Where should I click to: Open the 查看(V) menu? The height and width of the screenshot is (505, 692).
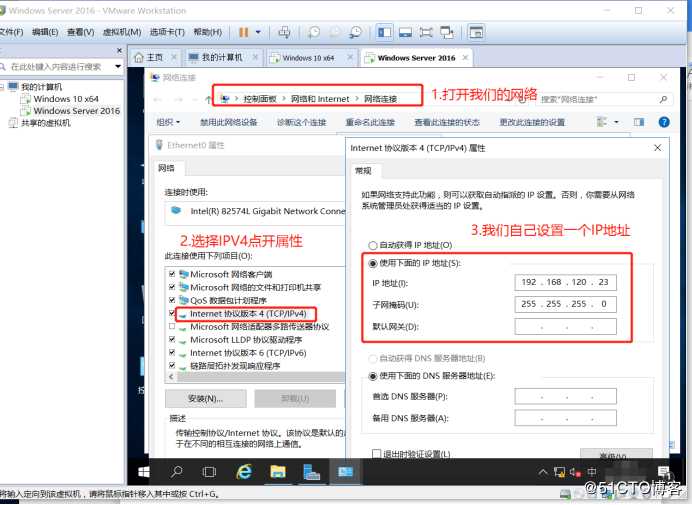[80, 32]
